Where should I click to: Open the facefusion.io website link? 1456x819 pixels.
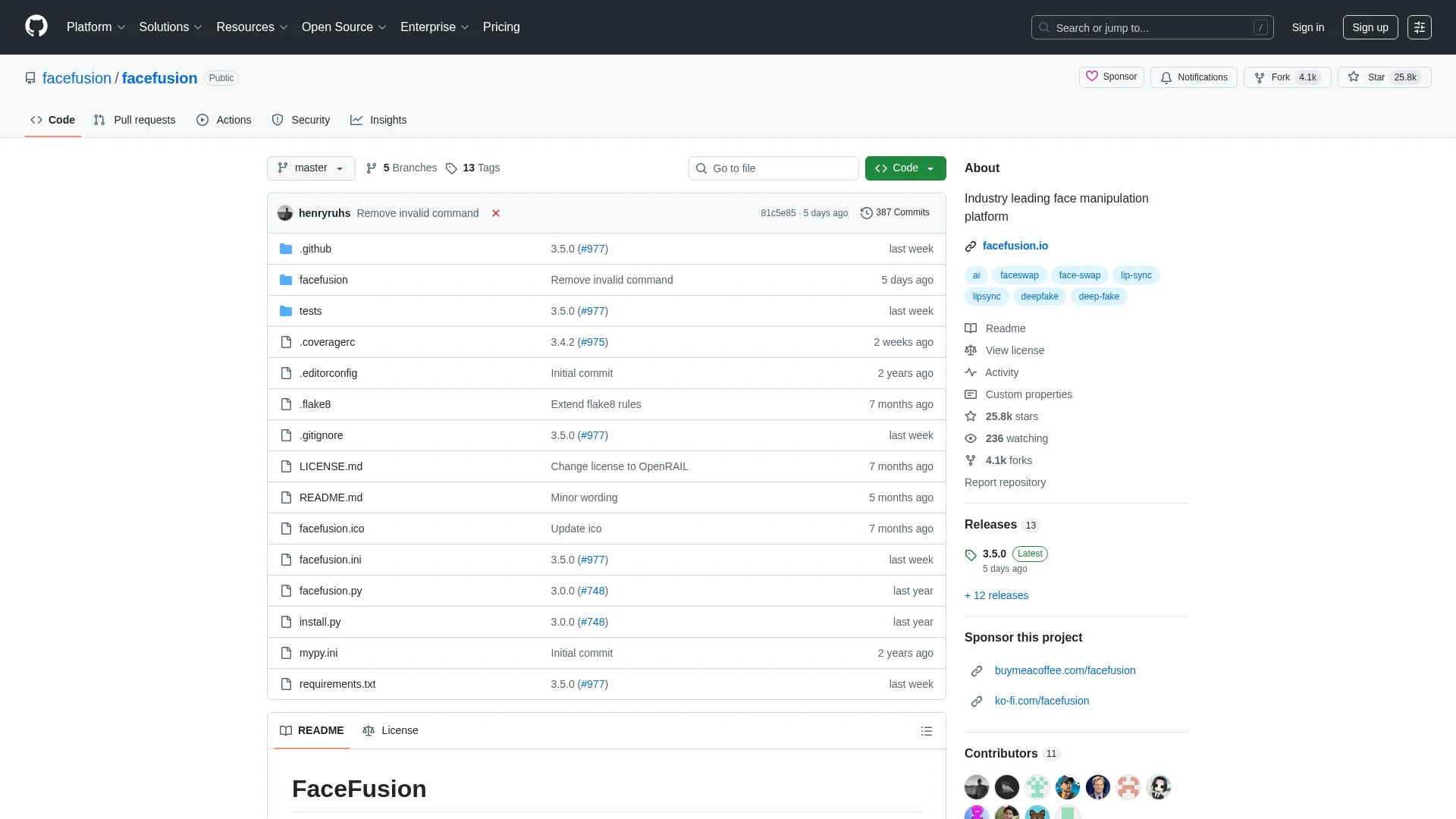point(1015,246)
